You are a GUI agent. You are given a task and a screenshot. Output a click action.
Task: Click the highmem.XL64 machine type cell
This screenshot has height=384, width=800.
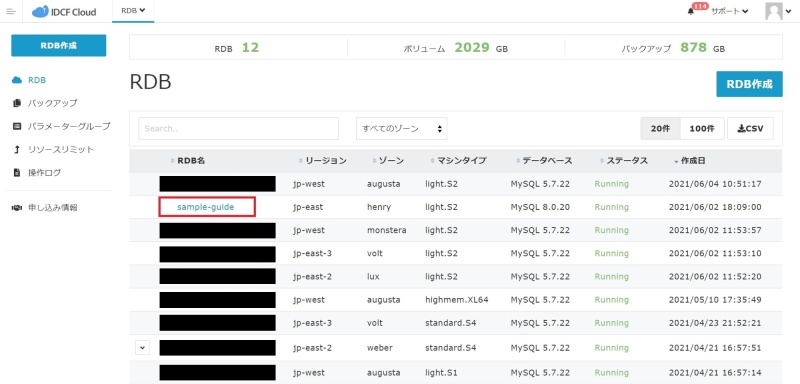[x=457, y=299]
